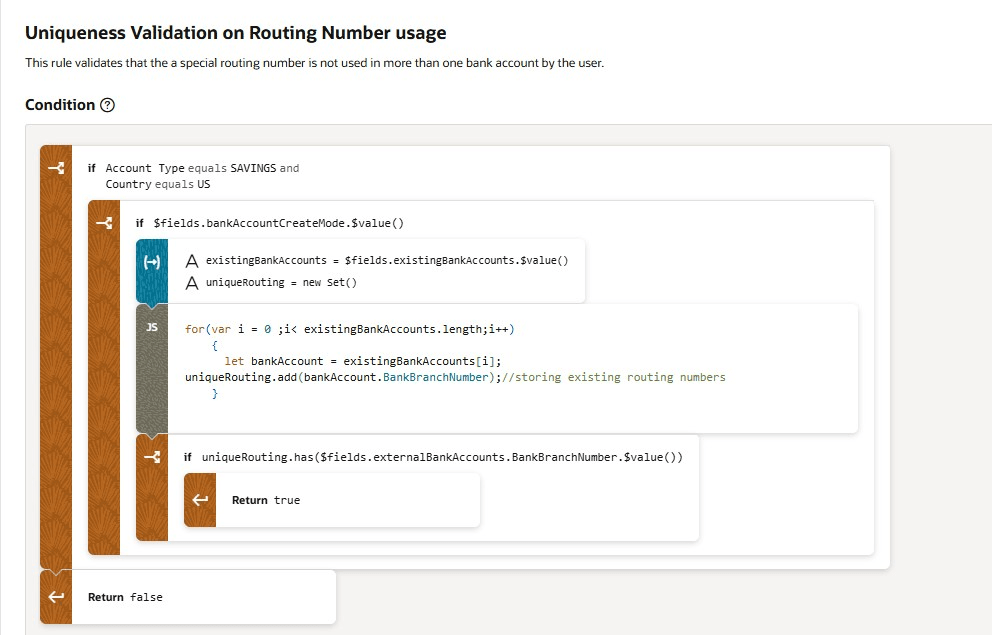Select the bankAccountCreateMode if-branch icon
Image resolution: width=992 pixels, height=635 pixels.
[104, 222]
